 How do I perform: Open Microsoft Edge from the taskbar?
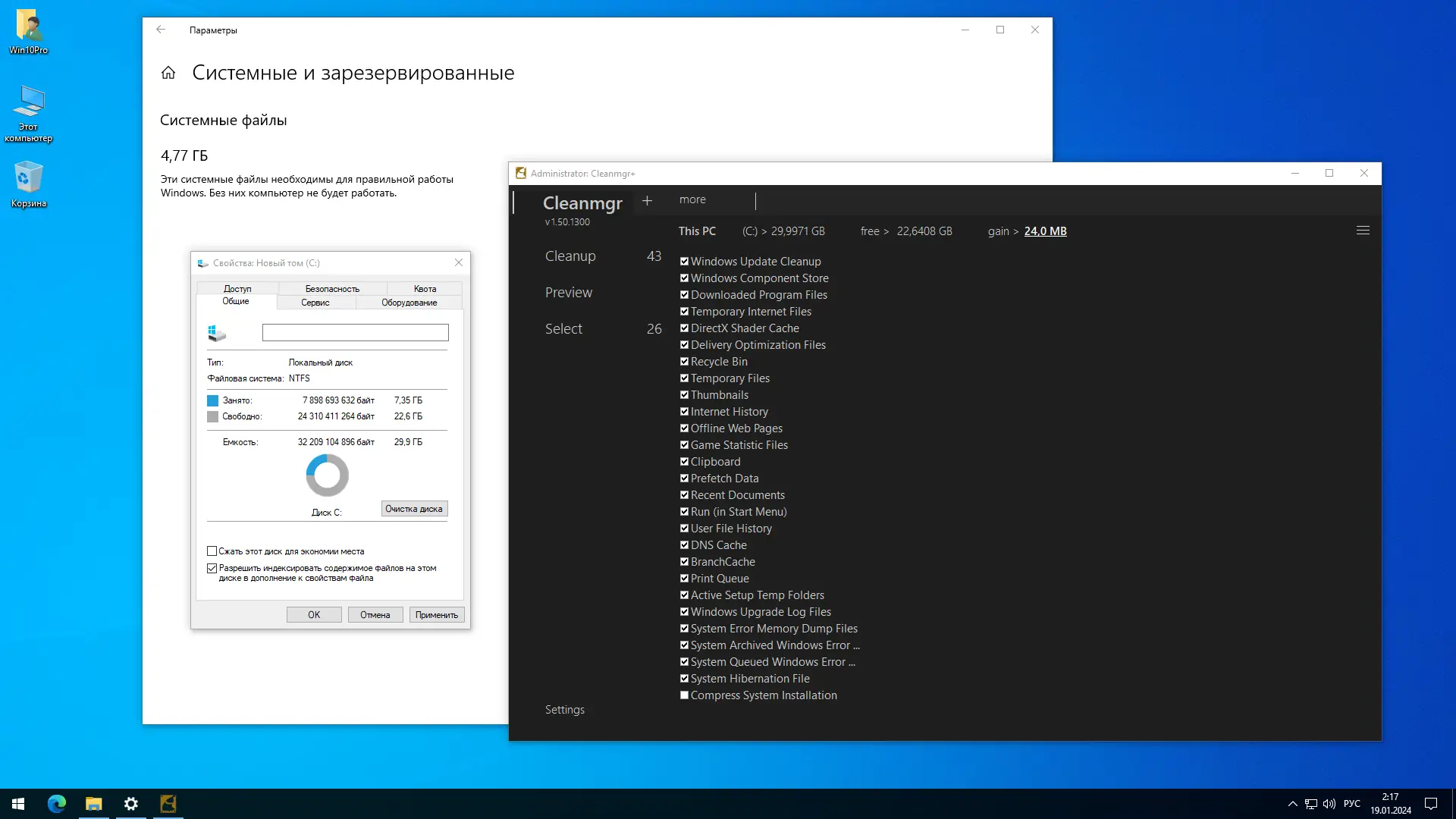click(x=57, y=804)
